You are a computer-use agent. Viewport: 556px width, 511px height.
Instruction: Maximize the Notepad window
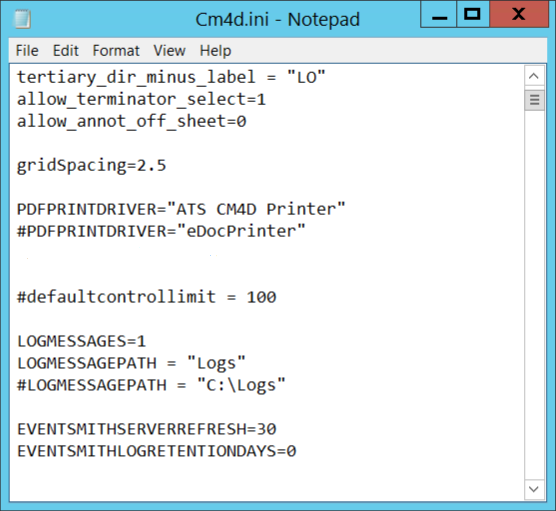(x=473, y=14)
